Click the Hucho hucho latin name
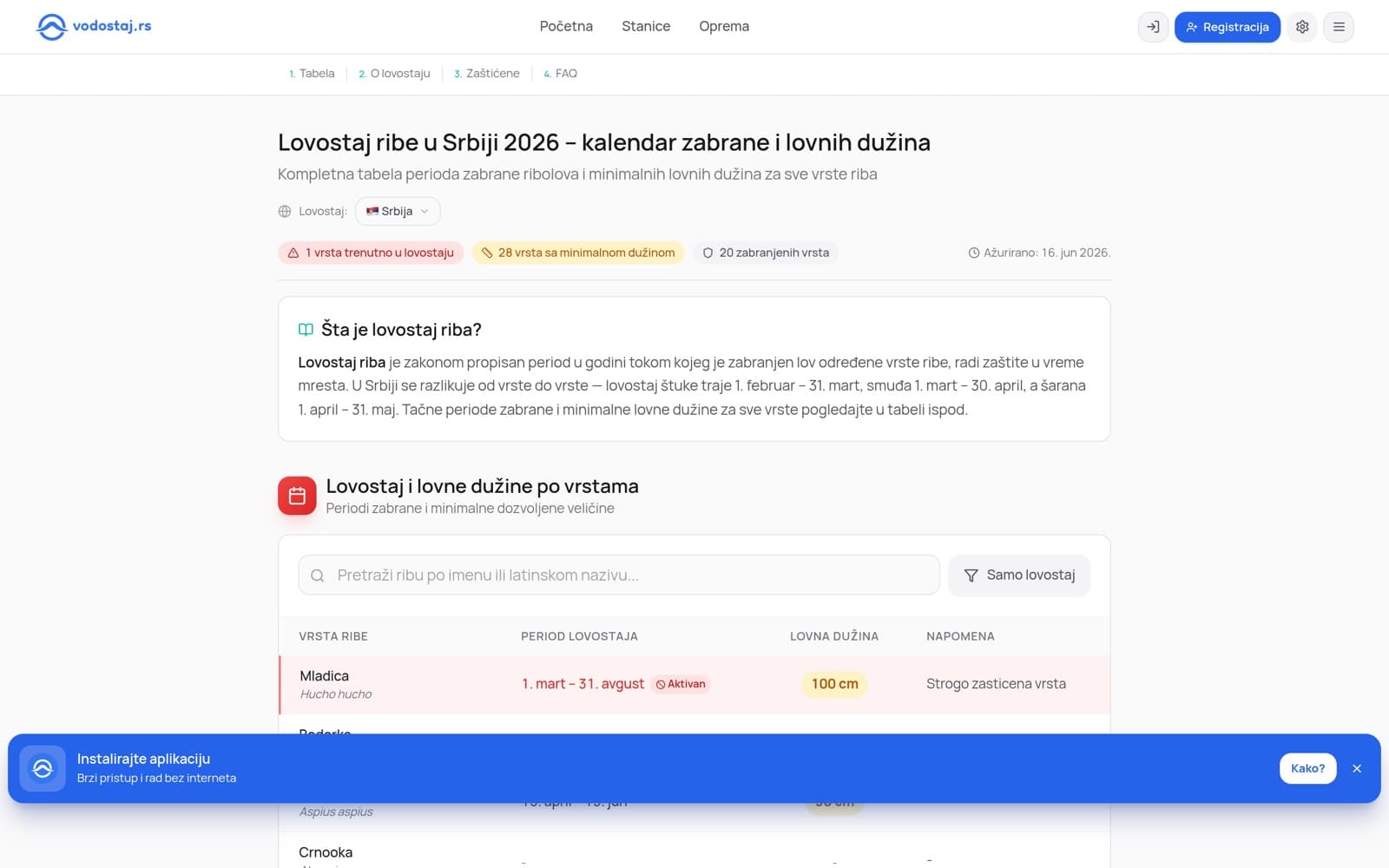This screenshot has width=1389, height=868. pos(336,694)
